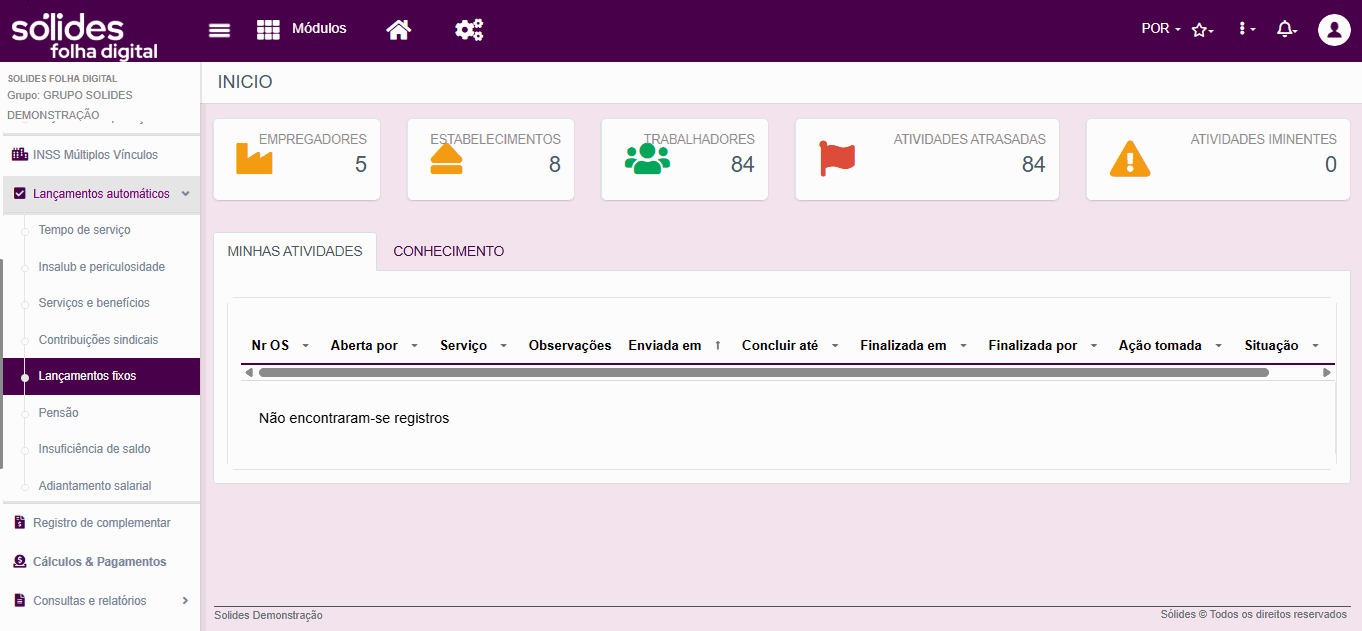Click the Lançamentos automáticos checkbox icon
Screen dimensions: 1362x631
[19, 193]
